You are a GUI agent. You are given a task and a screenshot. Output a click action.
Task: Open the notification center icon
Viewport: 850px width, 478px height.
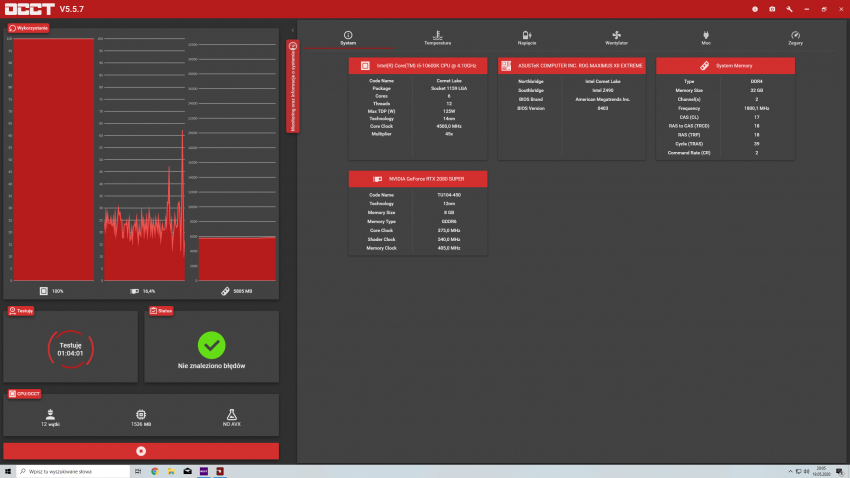click(x=839, y=471)
